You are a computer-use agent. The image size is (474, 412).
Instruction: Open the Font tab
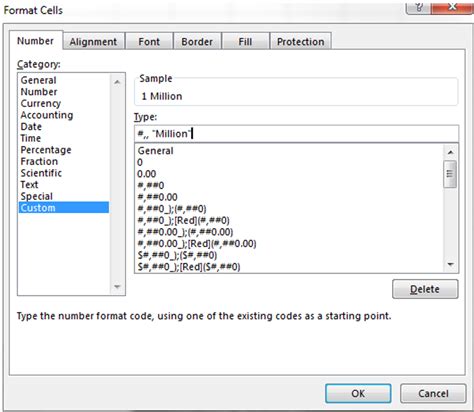pyautogui.click(x=149, y=42)
